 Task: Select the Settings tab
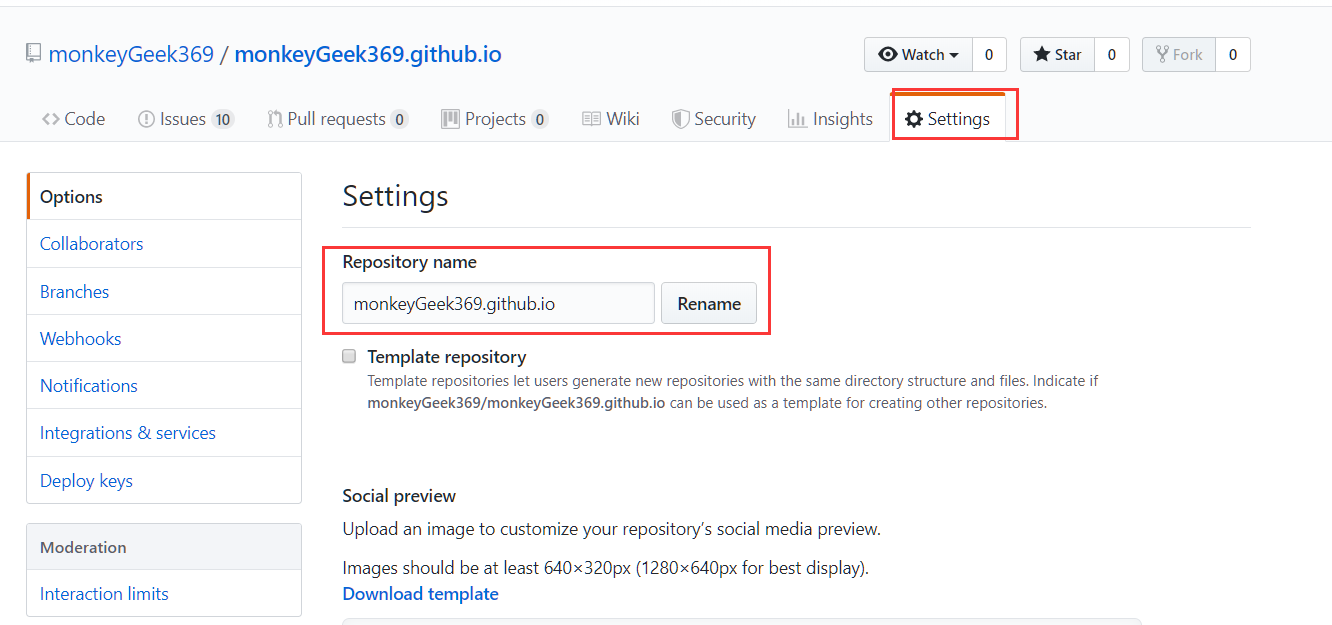point(948,119)
